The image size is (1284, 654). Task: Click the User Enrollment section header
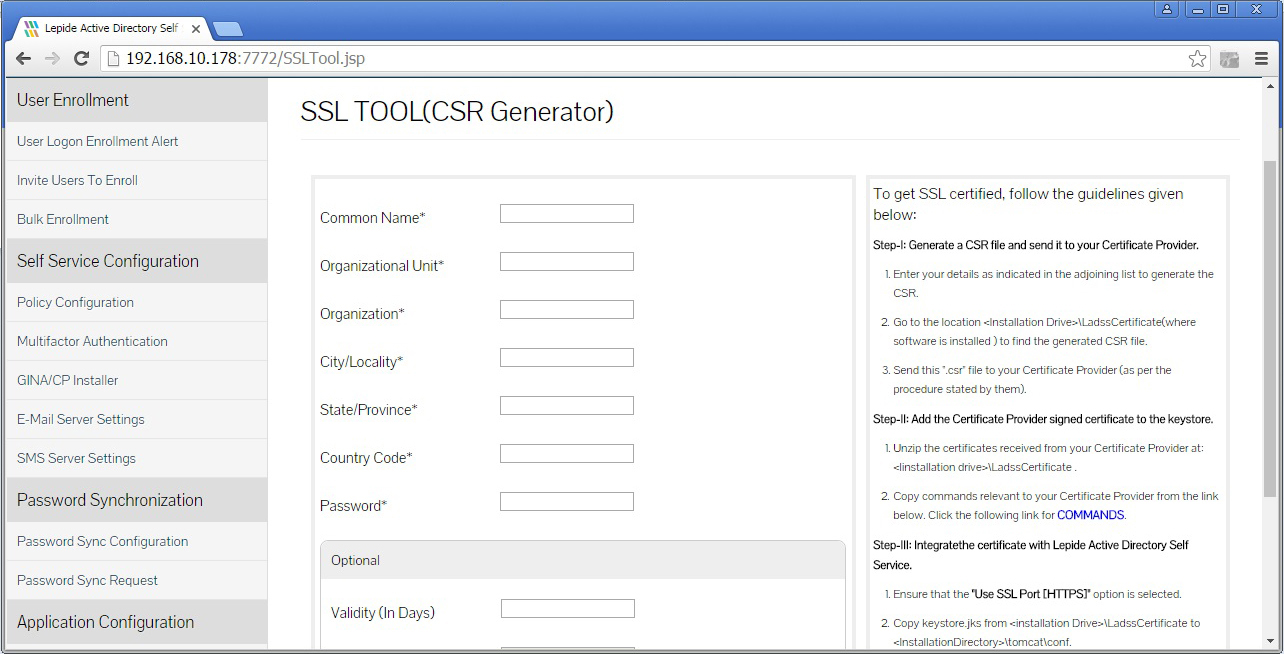coord(137,100)
